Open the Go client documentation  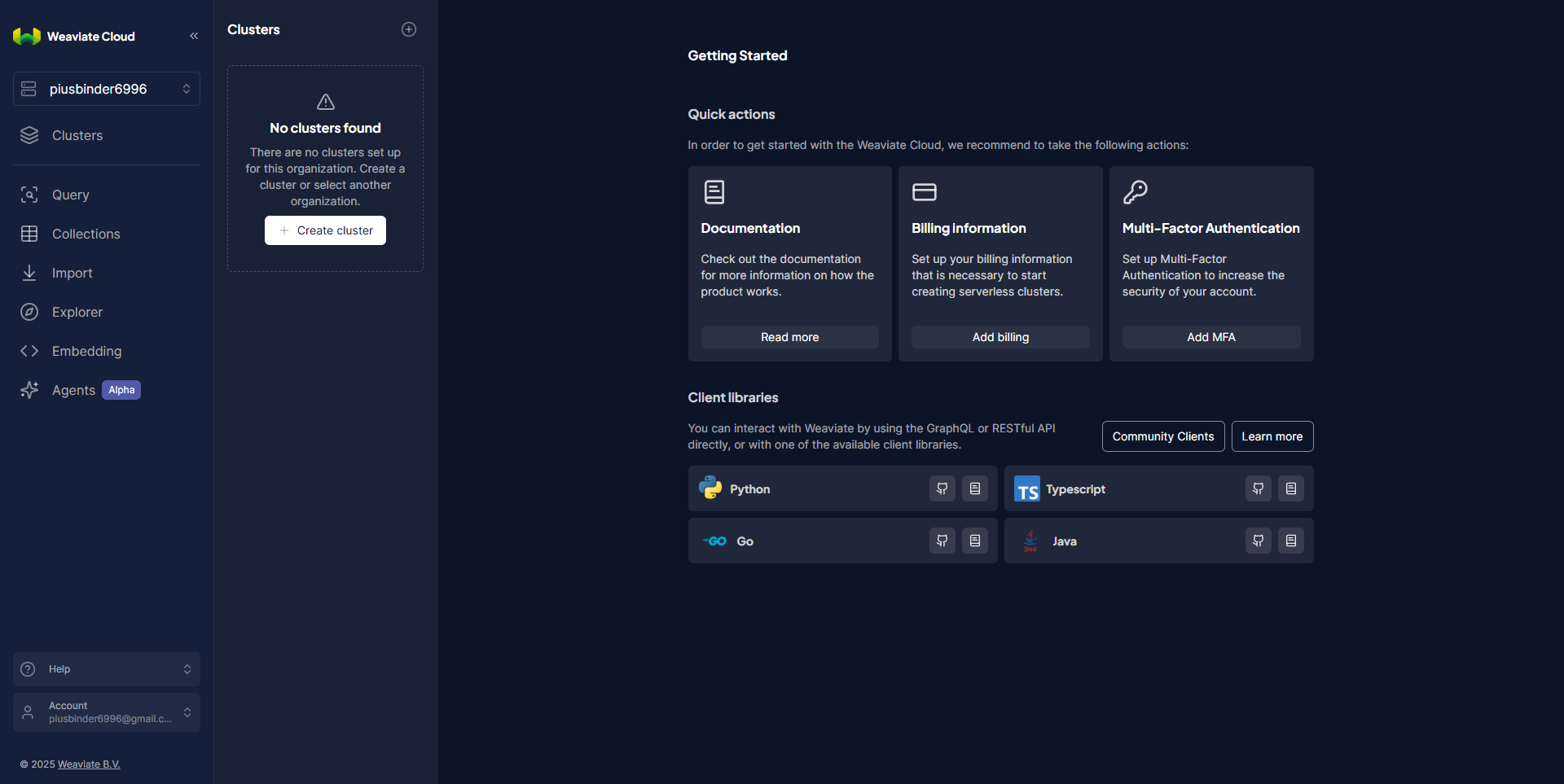[x=975, y=541]
